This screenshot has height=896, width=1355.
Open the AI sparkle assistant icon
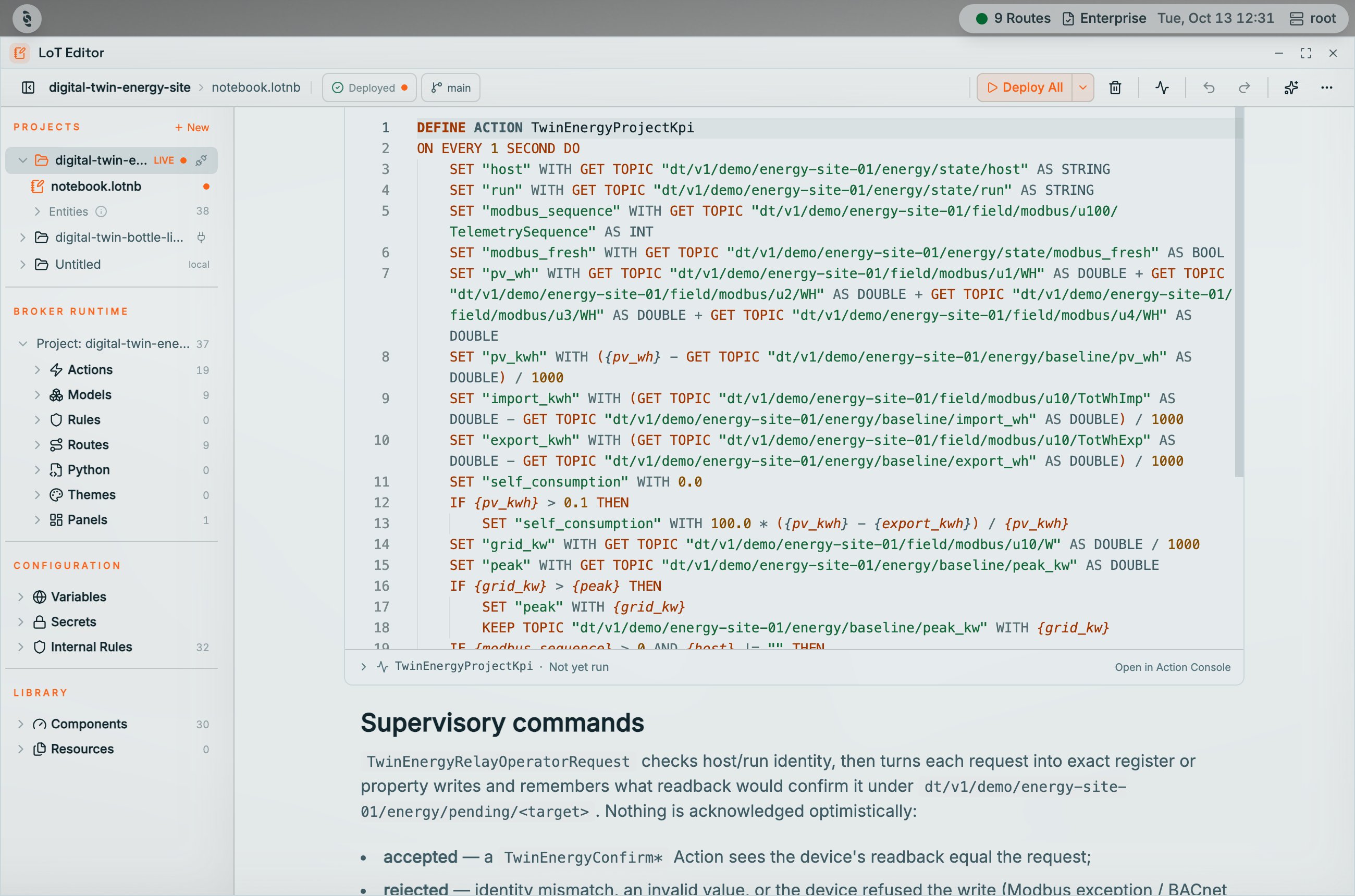[1291, 88]
